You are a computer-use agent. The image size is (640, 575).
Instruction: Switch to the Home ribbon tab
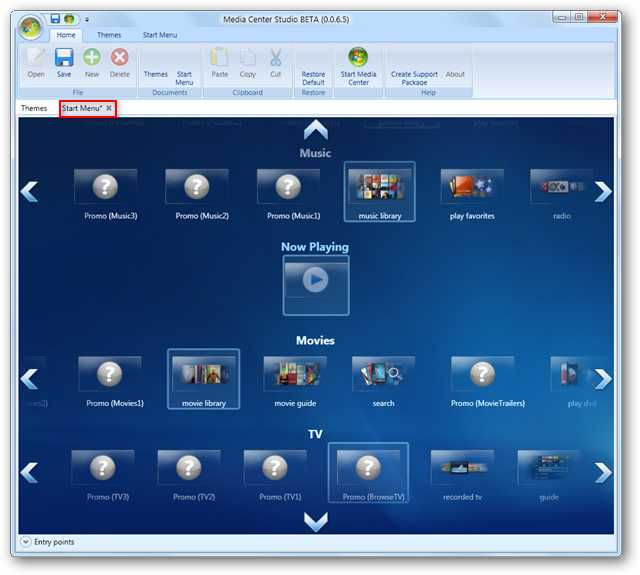(x=66, y=35)
